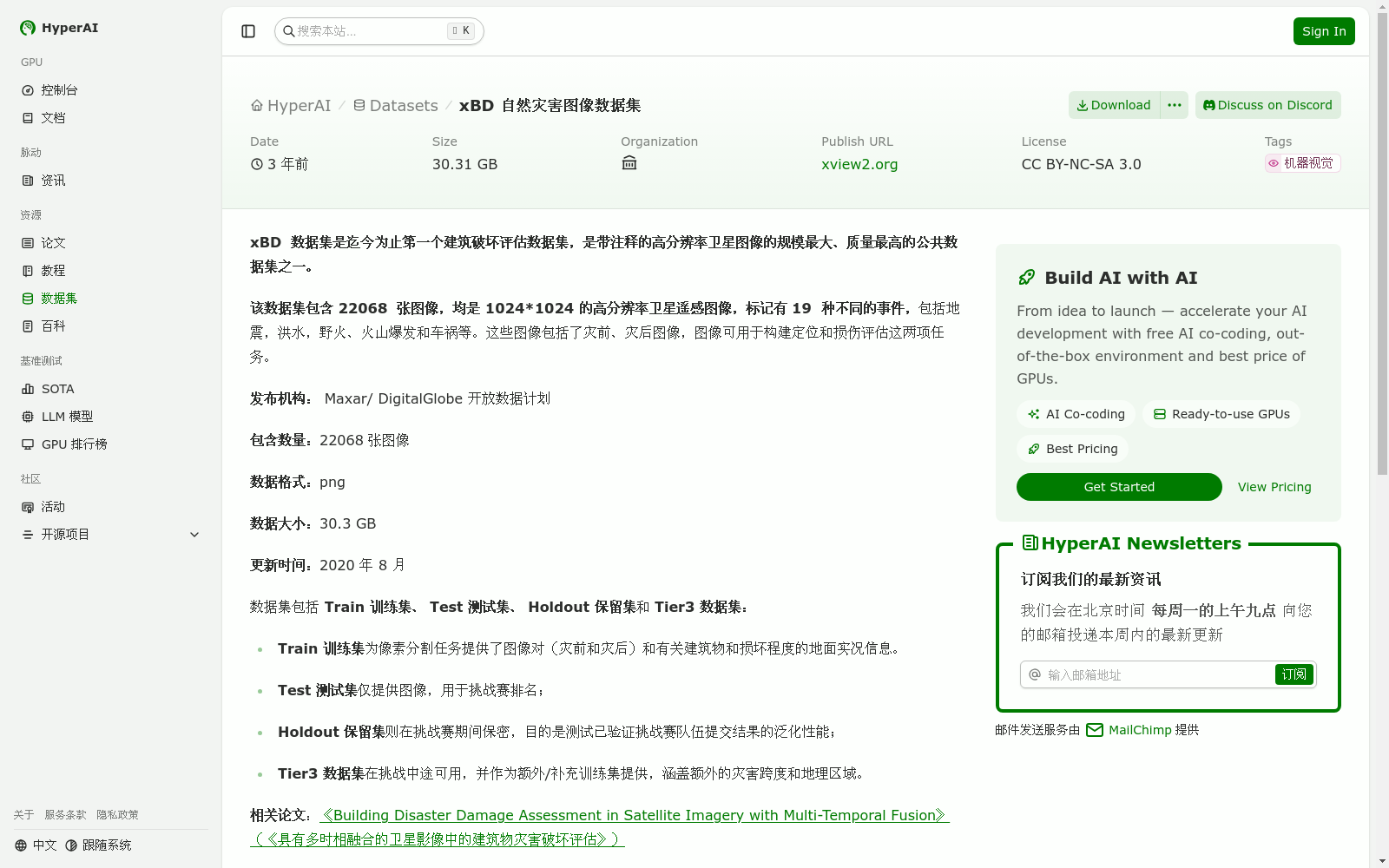Click the HyperAI logo icon
1389x868 pixels.
tap(28, 28)
